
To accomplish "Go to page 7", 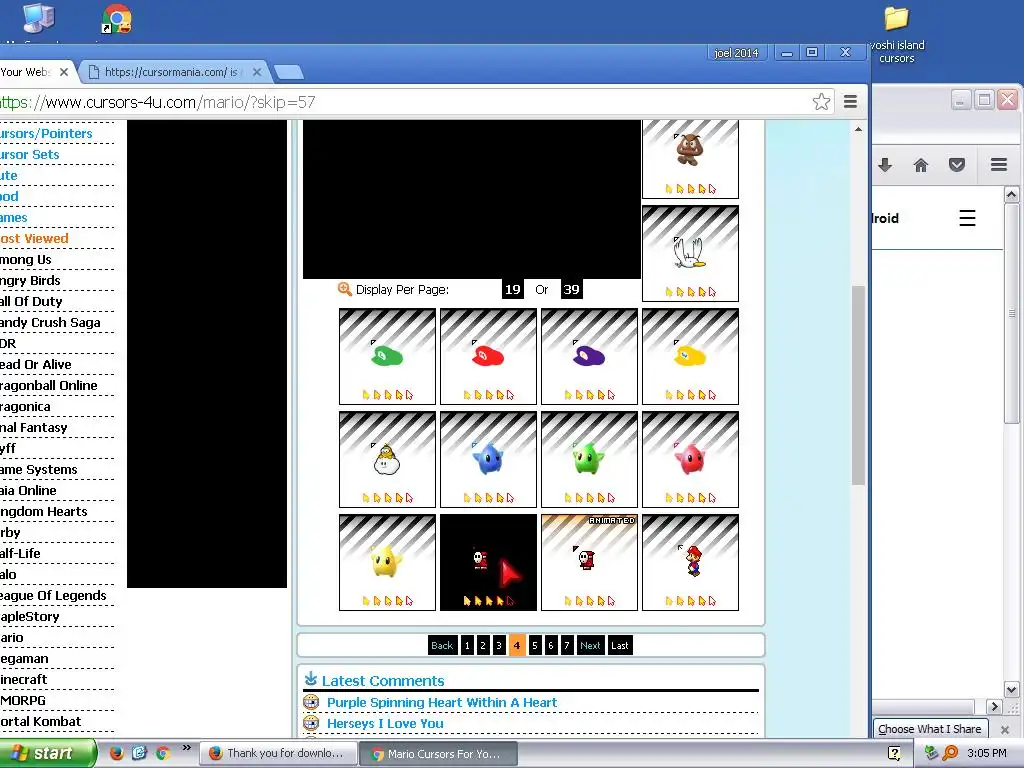I will pyautogui.click(x=567, y=645).
